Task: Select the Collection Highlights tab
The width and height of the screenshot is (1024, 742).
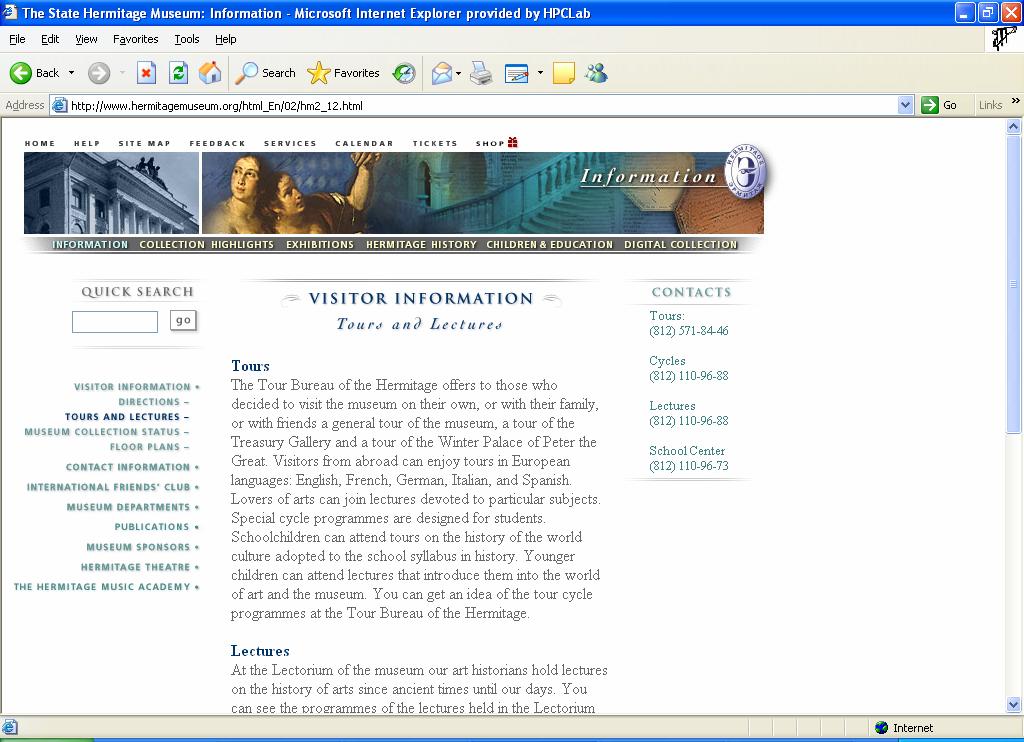Action: click(x=206, y=244)
